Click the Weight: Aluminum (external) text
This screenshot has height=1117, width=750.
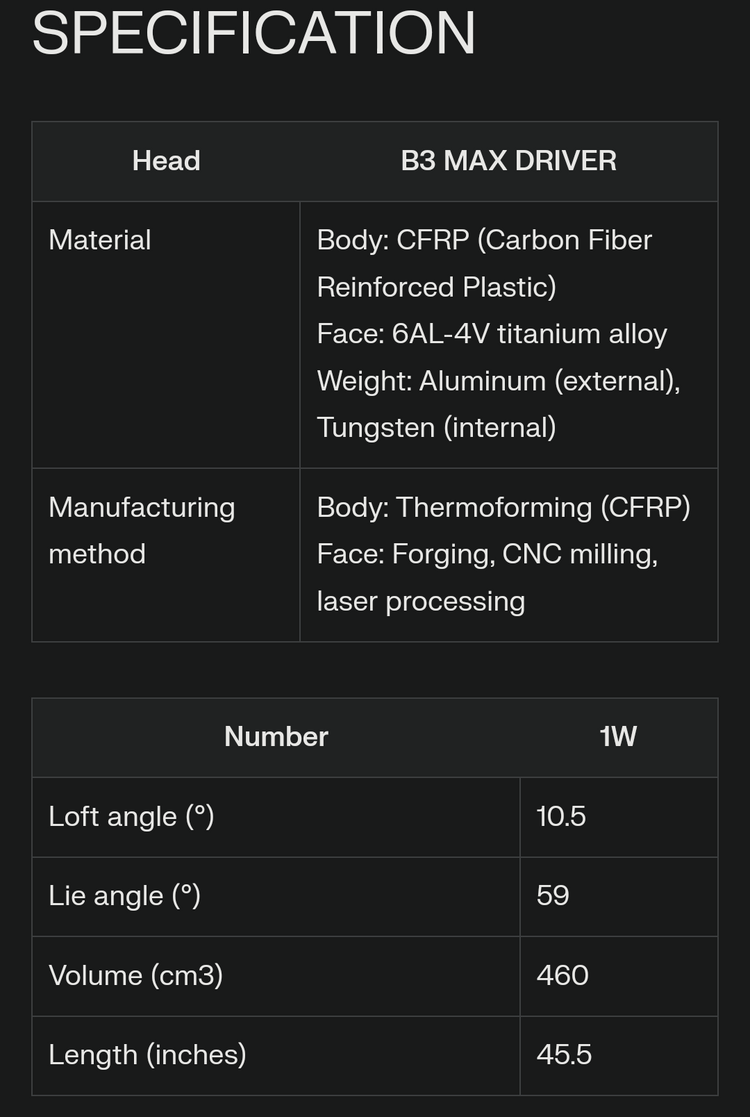498,381
